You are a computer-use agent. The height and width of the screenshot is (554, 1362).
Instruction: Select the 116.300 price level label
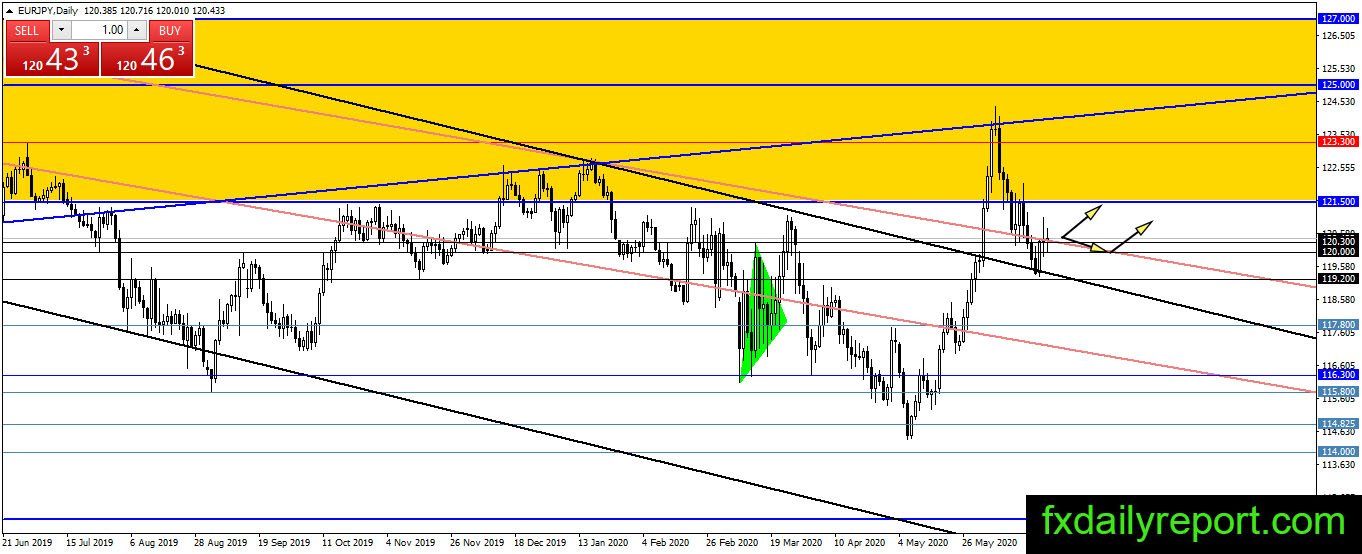[1338, 375]
